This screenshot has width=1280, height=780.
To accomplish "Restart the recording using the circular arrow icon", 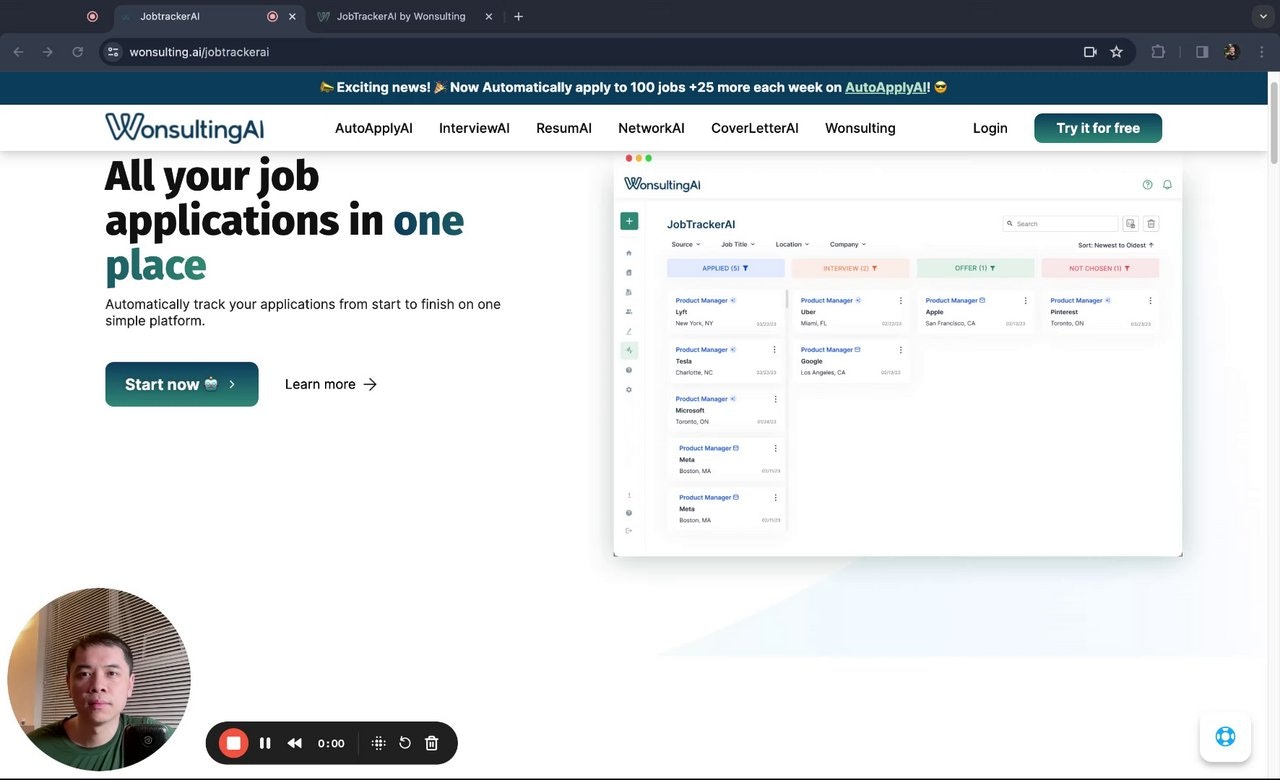I will tap(404, 743).
